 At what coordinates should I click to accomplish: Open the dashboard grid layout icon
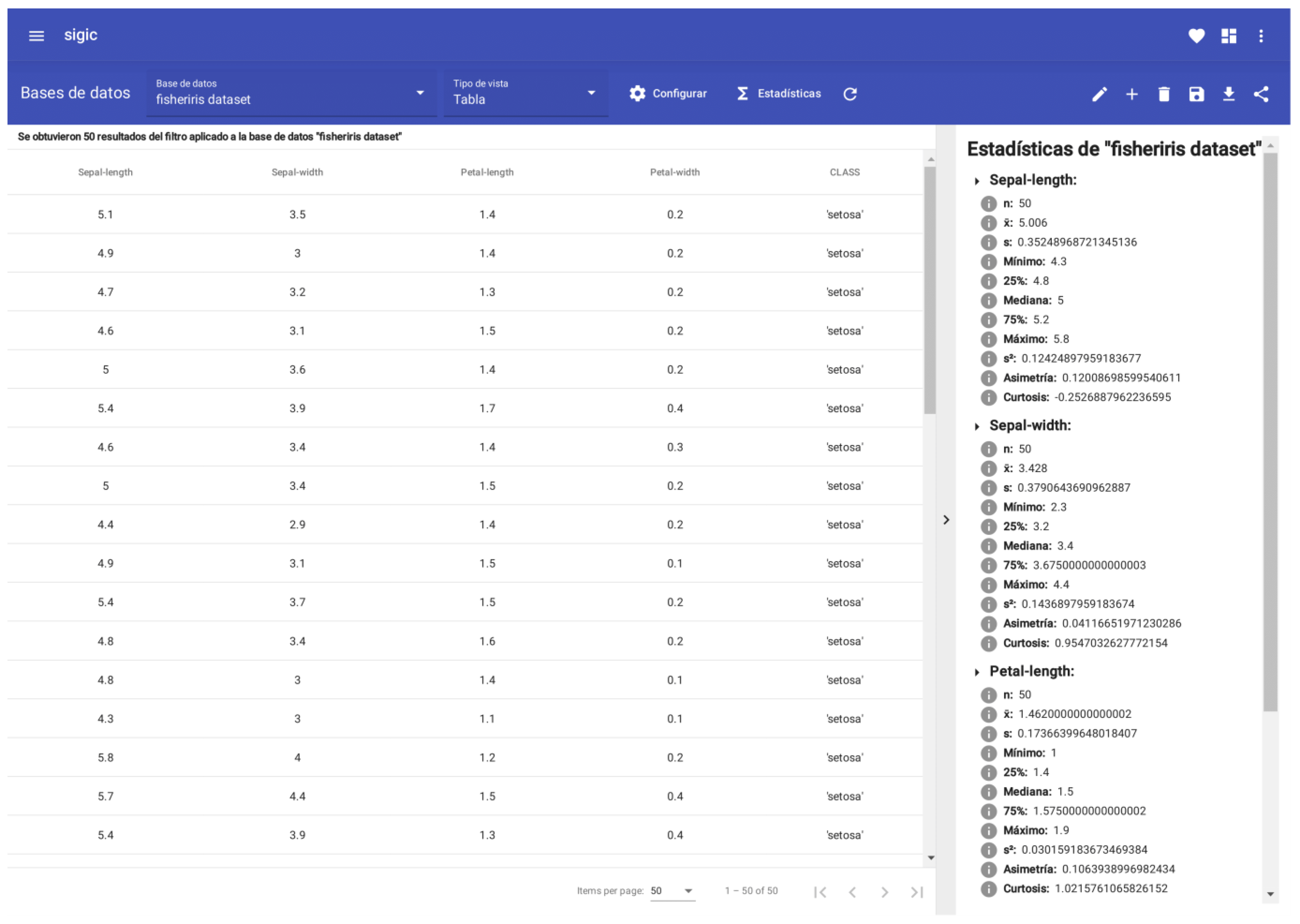click(1228, 36)
